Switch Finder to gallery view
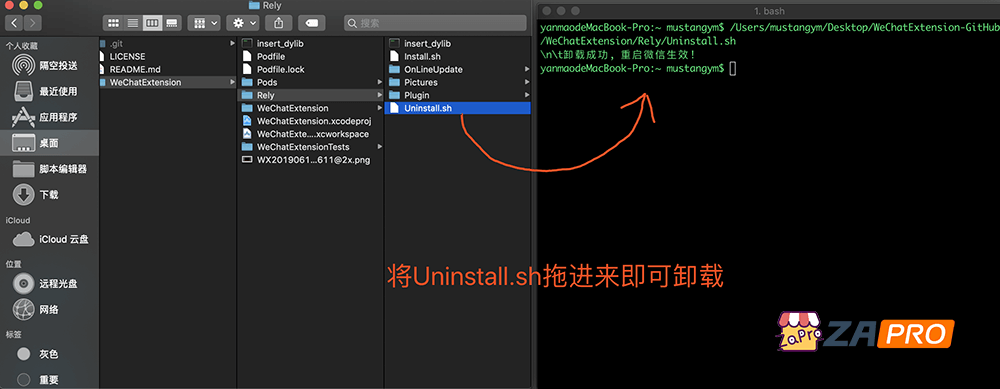The height and width of the screenshot is (389, 1000). tap(171, 23)
